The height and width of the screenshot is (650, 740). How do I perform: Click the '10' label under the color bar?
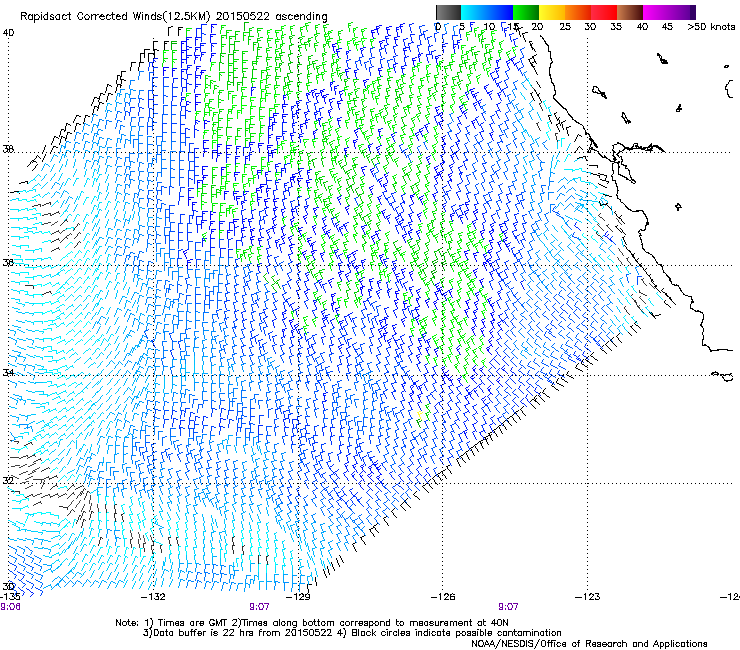(x=489, y=27)
